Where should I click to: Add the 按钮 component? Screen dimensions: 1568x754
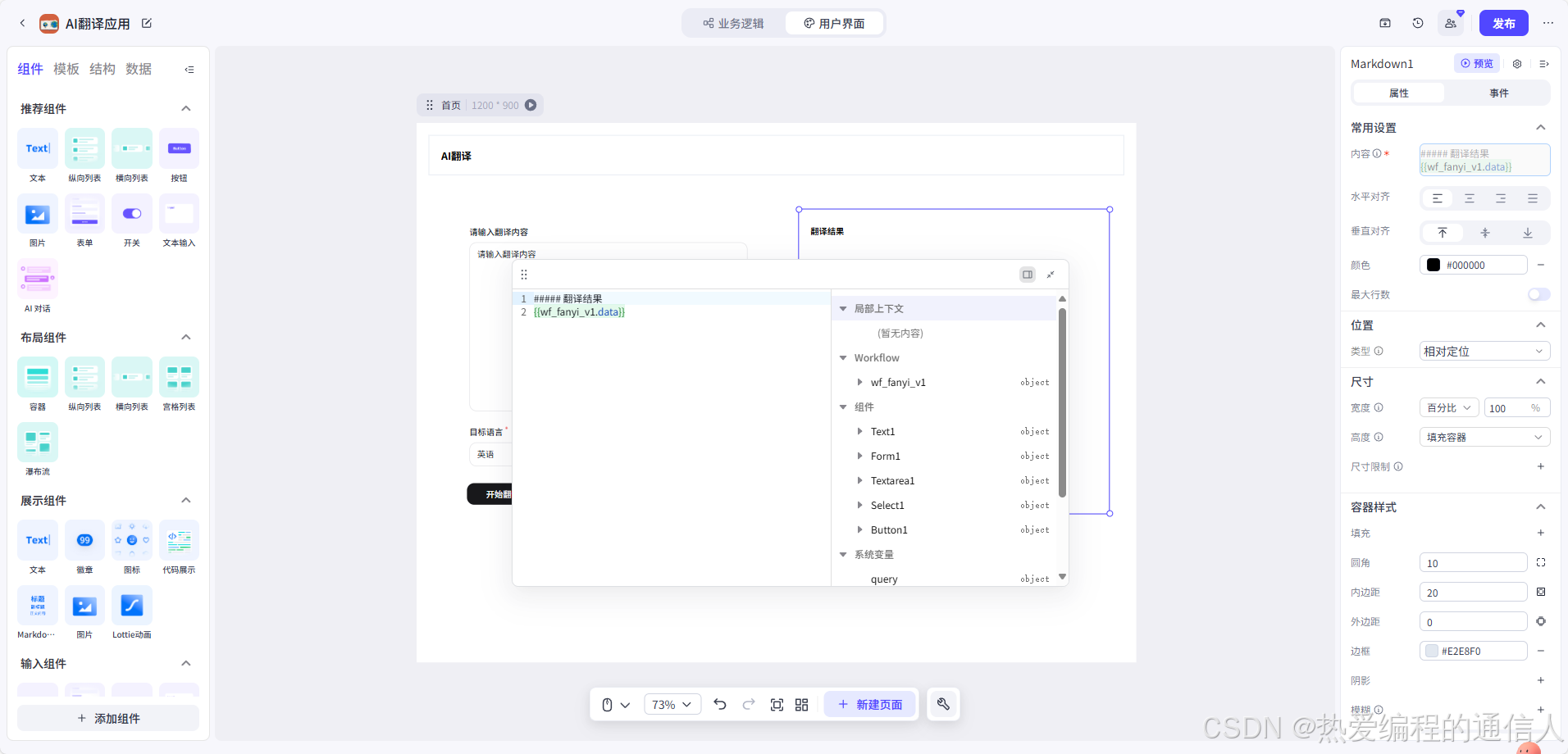[179, 148]
